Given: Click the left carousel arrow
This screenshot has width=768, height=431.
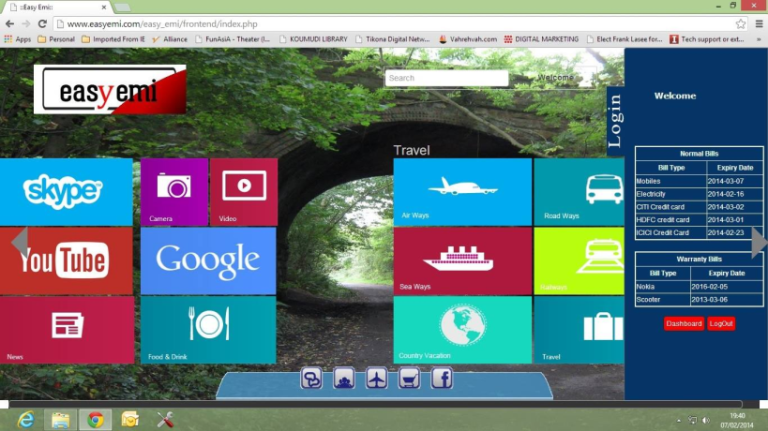Looking at the screenshot, I should pyautogui.click(x=20, y=241).
